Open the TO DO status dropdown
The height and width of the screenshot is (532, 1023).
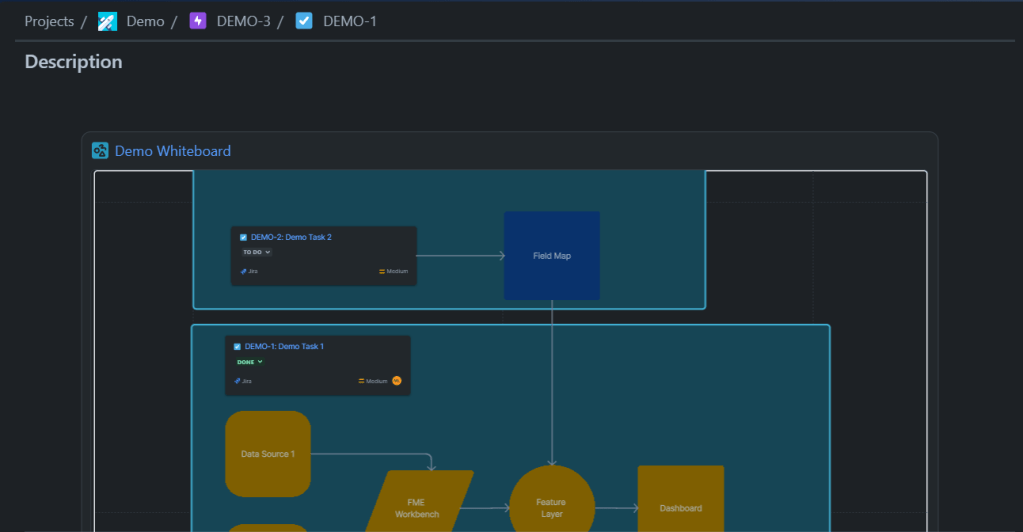(256, 252)
